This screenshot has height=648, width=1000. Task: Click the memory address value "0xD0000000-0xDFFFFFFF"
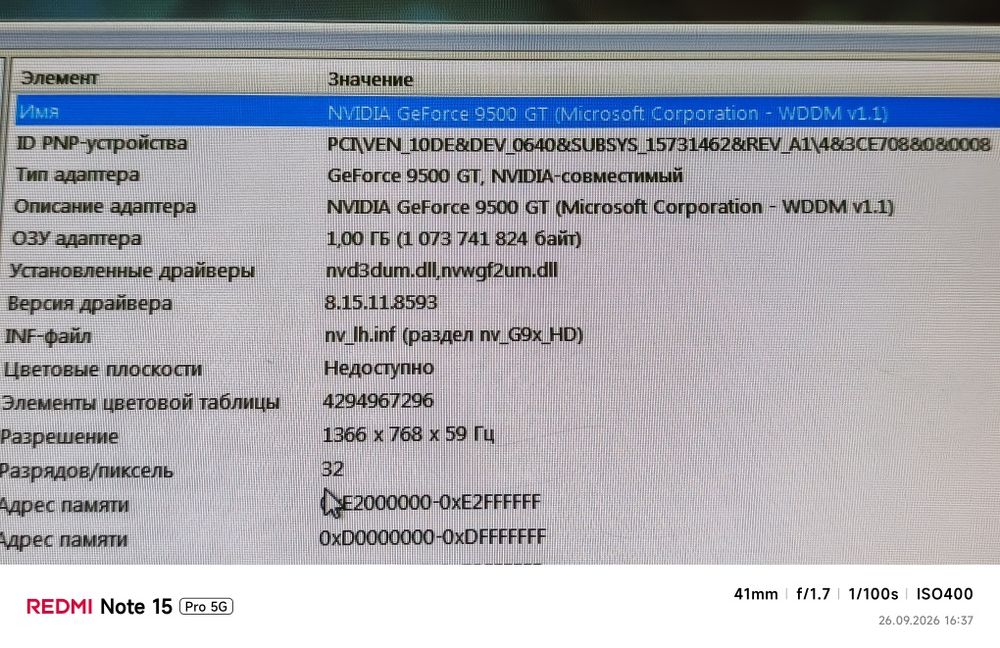pyautogui.click(x=432, y=538)
